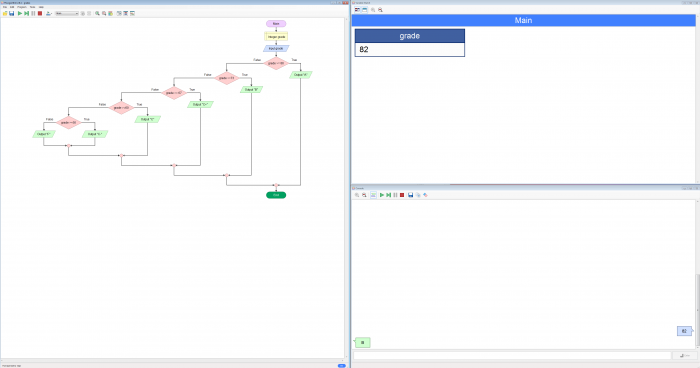Click the console input text field
Screen dimensions: 700x368
(x=512, y=355)
